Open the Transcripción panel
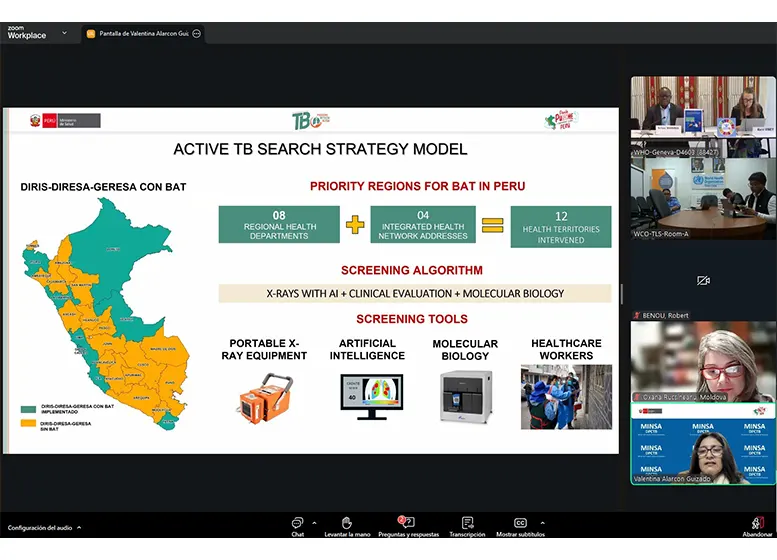This screenshot has height=560, width=777. tap(467, 525)
